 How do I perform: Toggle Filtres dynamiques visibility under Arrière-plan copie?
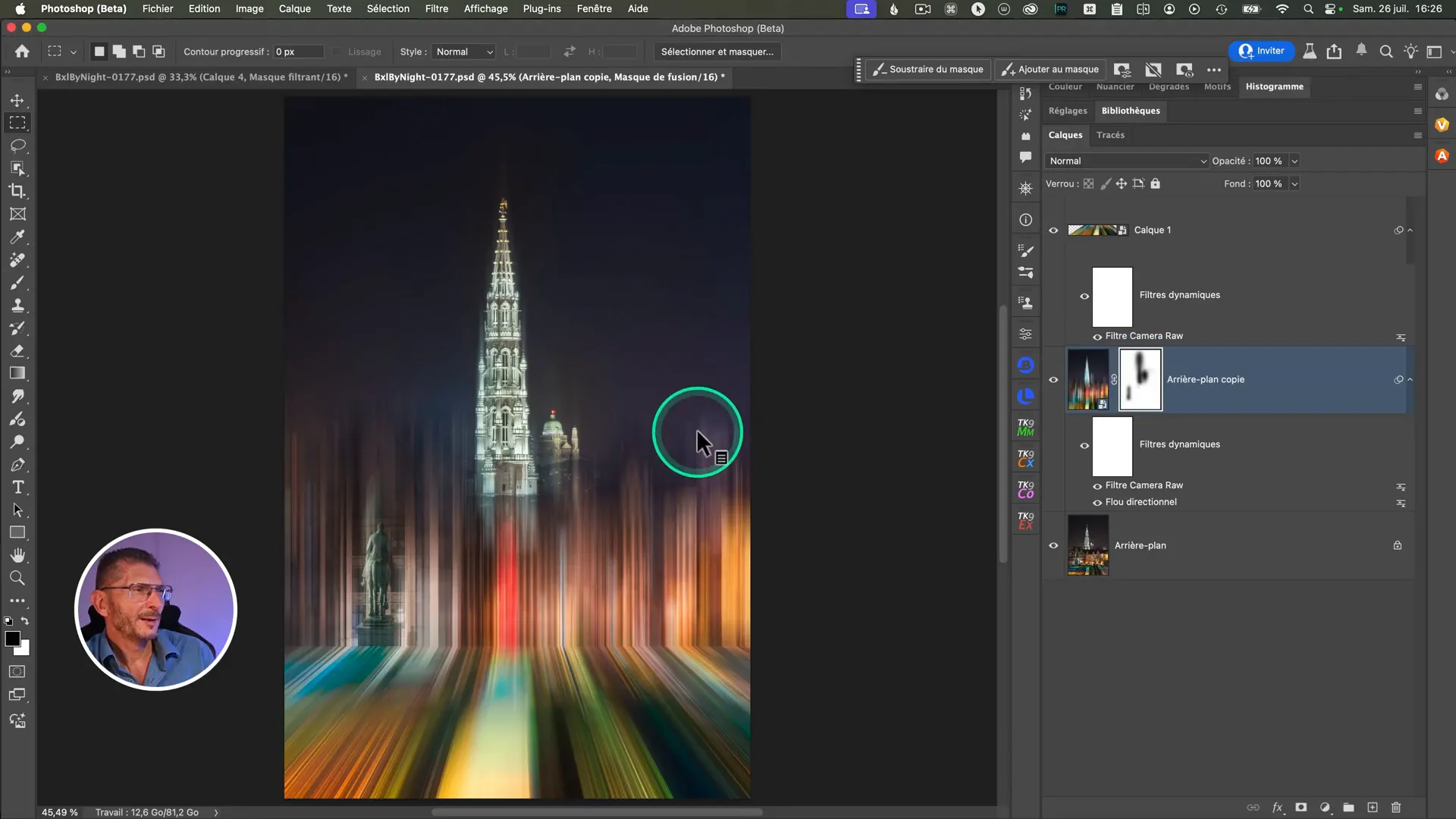pyautogui.click(x=1084, y=446)
